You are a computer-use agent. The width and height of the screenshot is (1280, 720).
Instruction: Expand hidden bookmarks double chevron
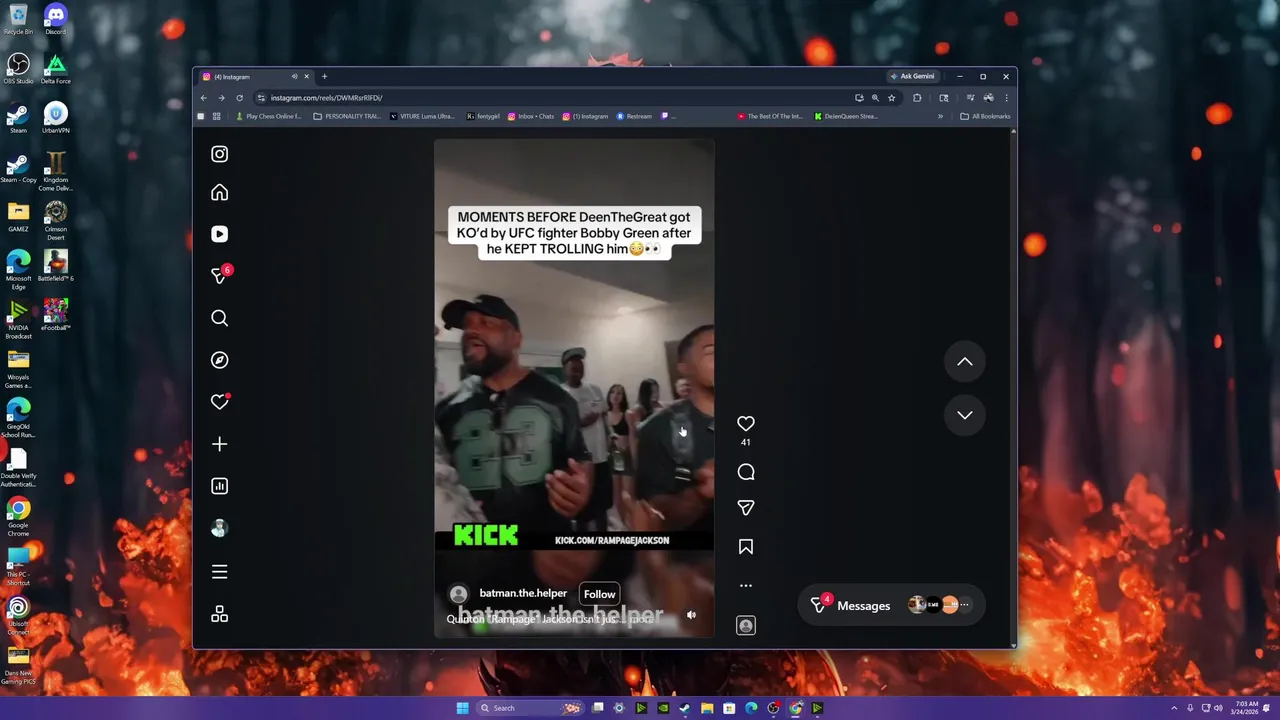click(x=940, y=116)
